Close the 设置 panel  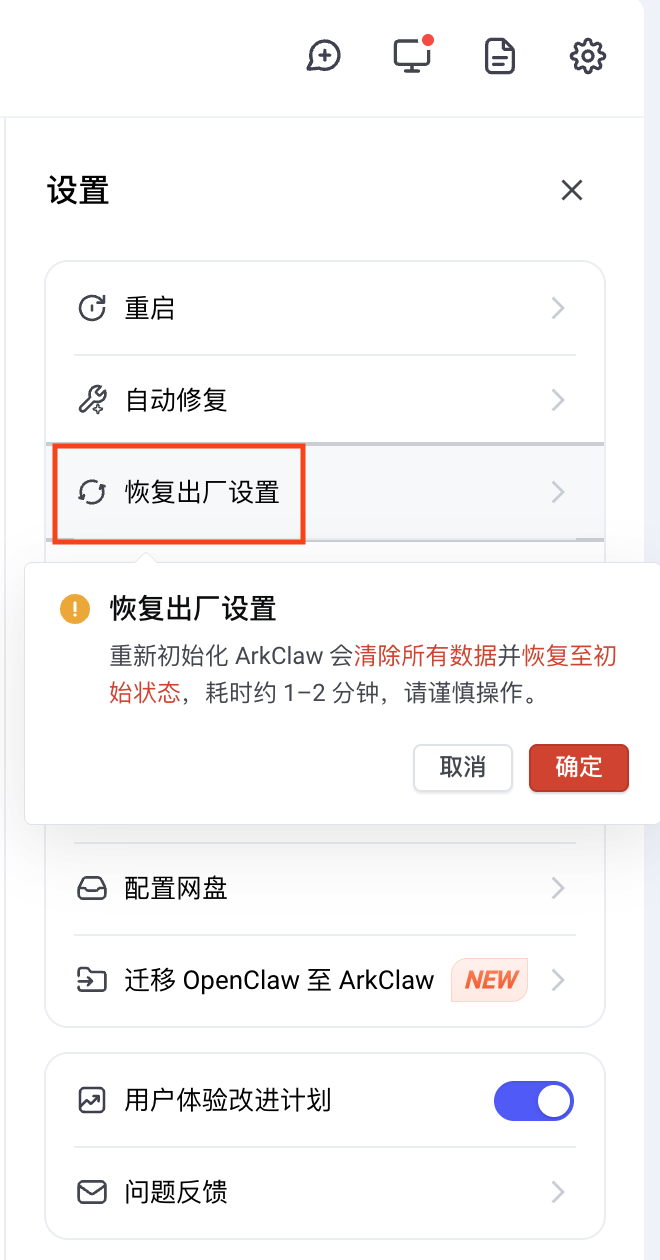[572, 190]
